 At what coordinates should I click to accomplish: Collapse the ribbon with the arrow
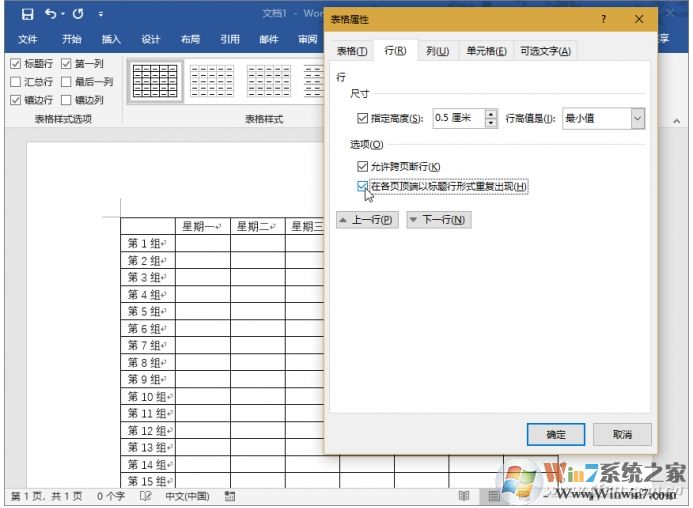pyautogui.click(x=677, y=121)
